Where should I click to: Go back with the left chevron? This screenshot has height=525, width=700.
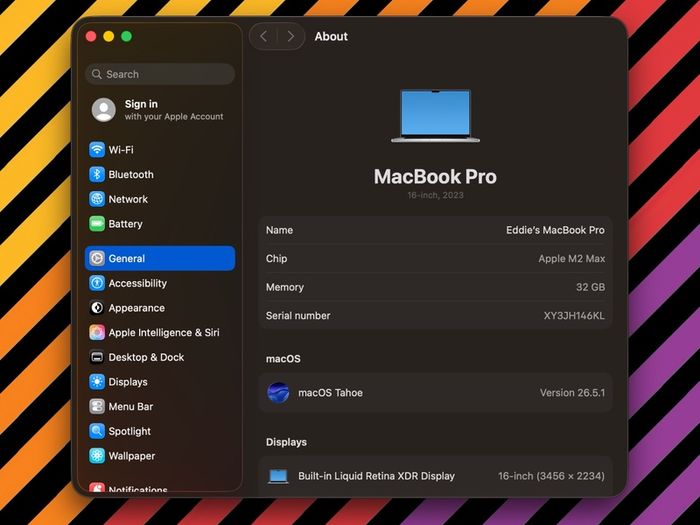pyautogui.click(x=264, y=36)
